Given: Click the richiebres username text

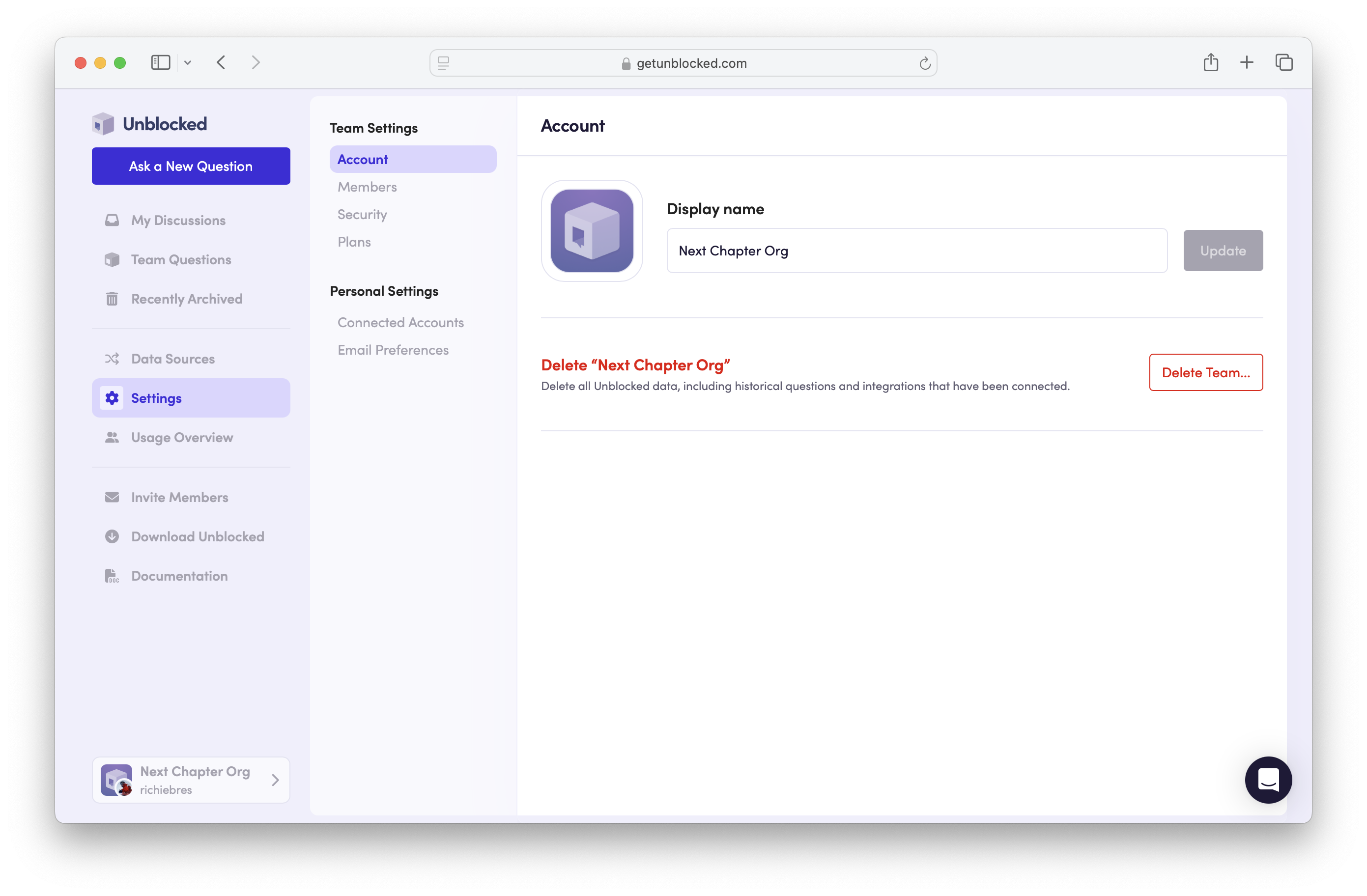Looking at the screenshot, I should (x=166, y=790).
